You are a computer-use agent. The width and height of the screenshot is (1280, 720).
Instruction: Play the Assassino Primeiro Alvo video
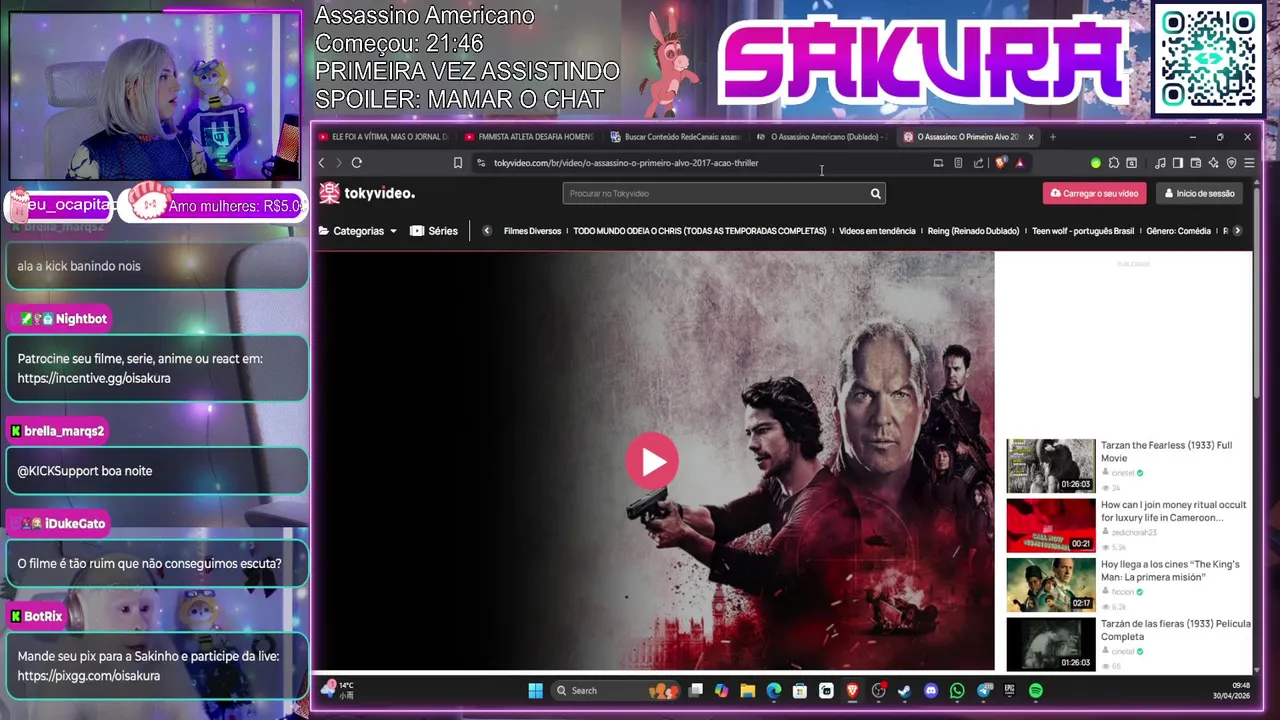pos(652,461)
